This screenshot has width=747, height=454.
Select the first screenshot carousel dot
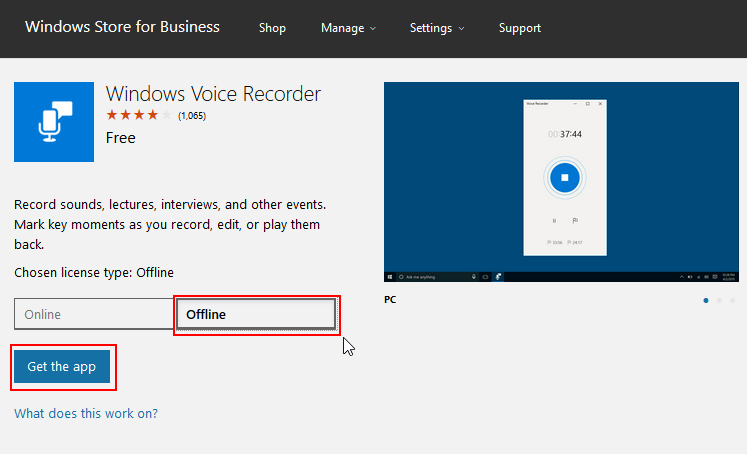point(706,300)
